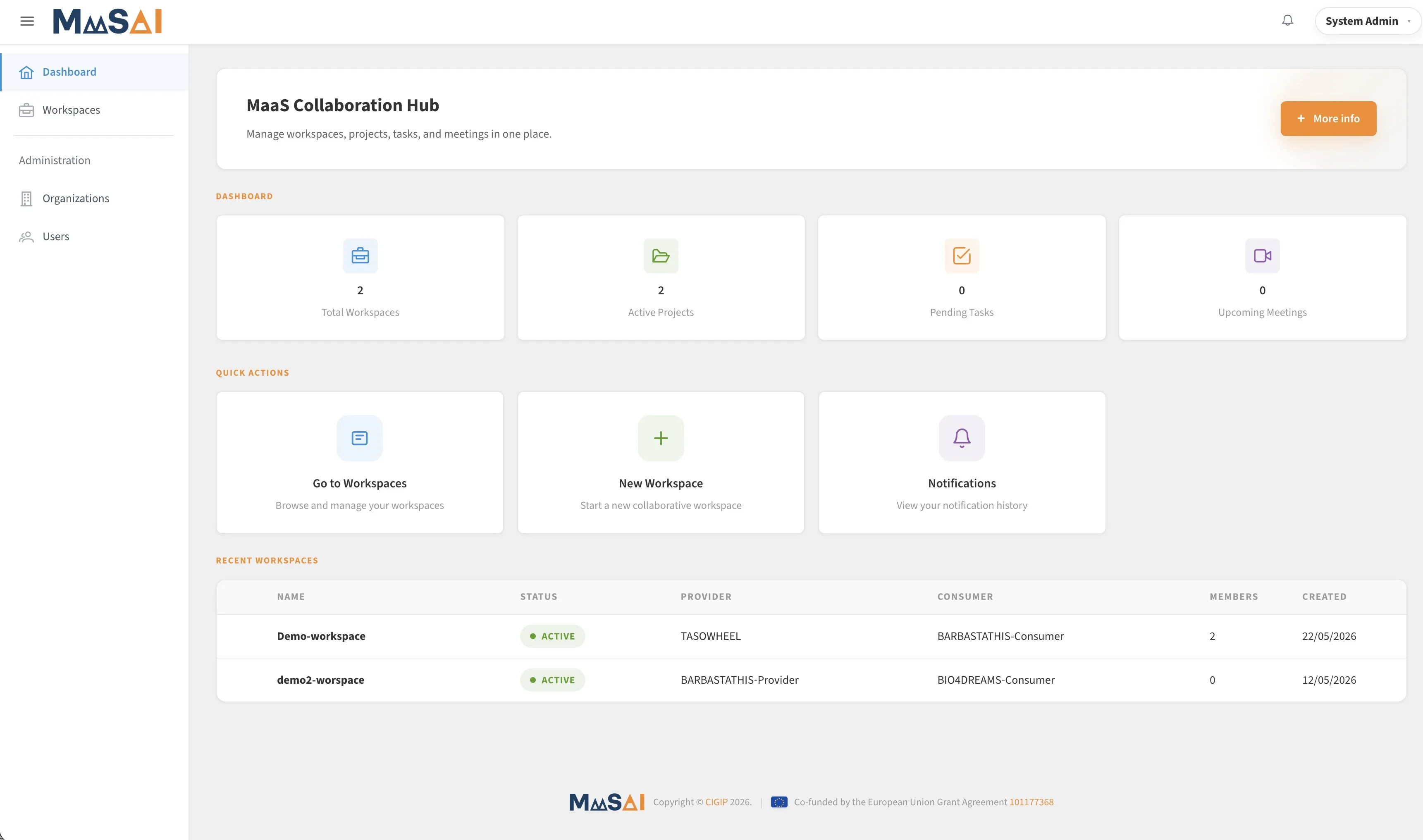Click the plus icon in More info
This screenshot has width=1423, height=840.
click(1301, 118)
